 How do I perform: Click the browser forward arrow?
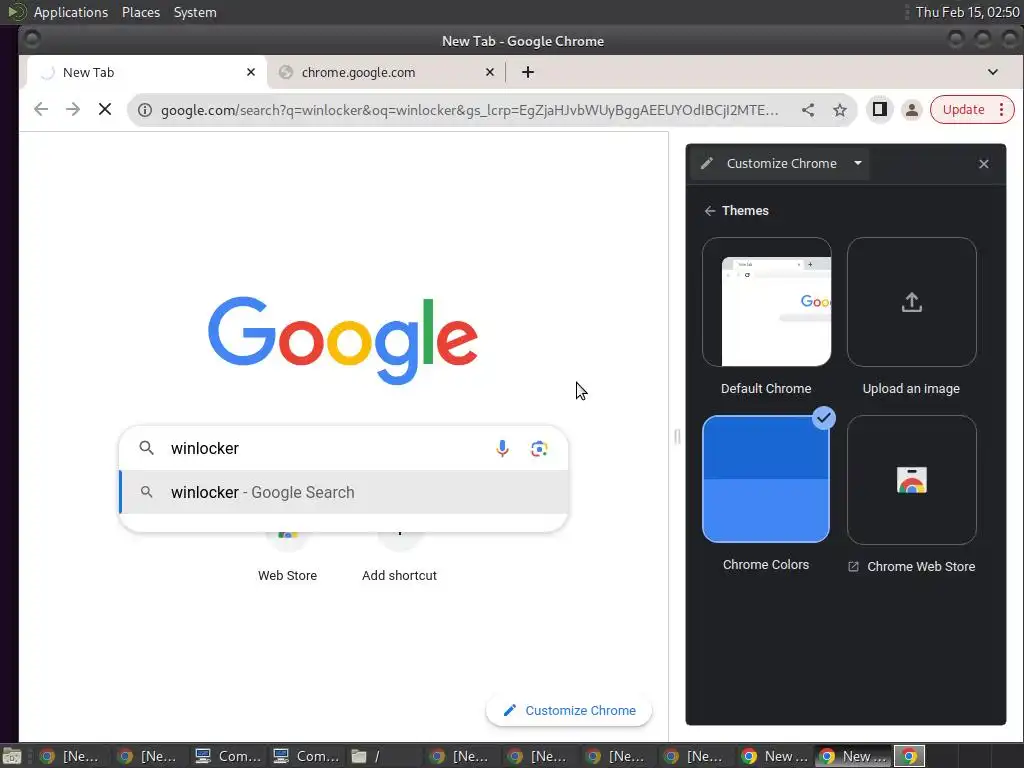coord(72,110)
